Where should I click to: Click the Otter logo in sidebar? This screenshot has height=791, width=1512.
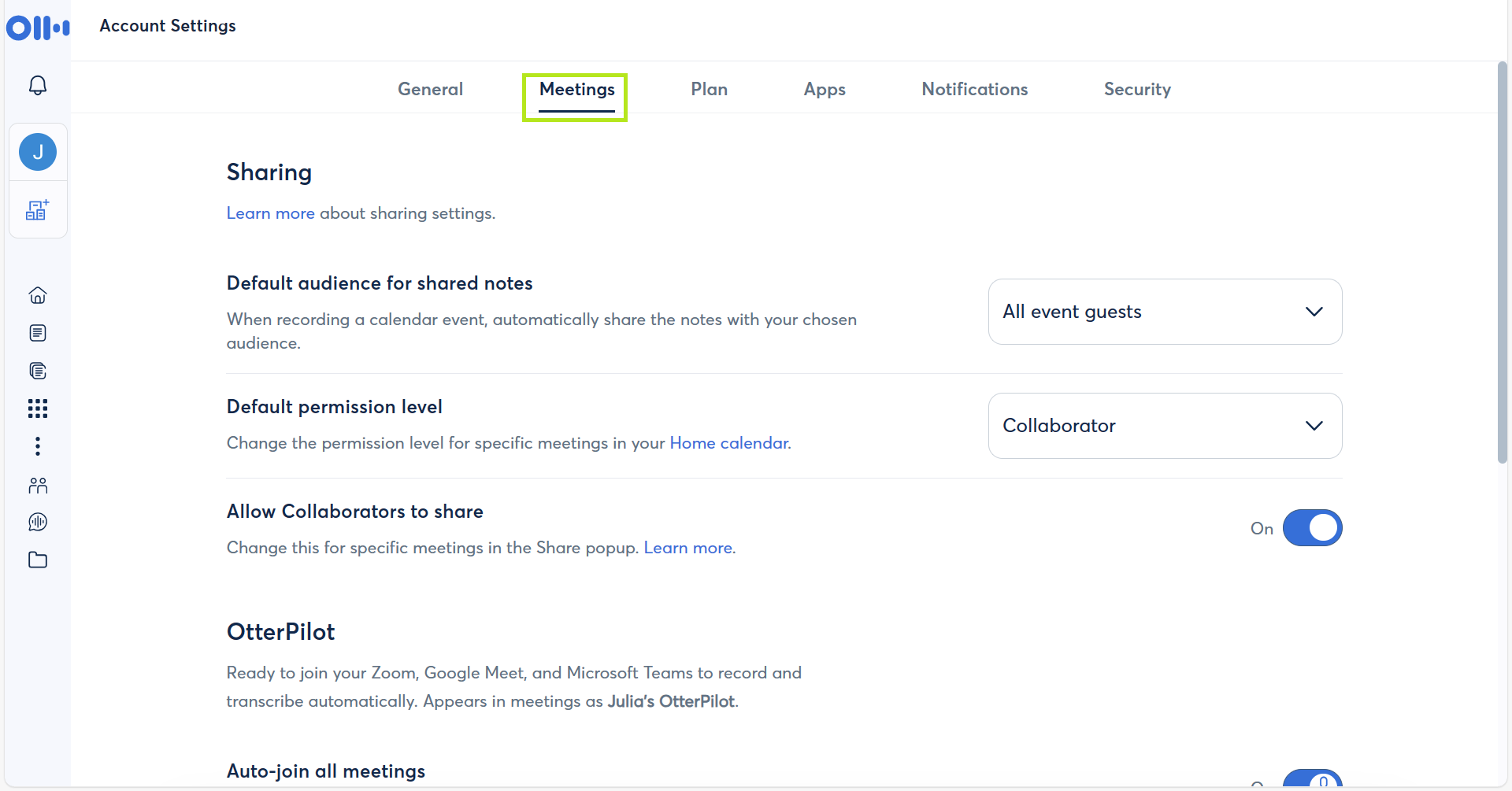38,28
